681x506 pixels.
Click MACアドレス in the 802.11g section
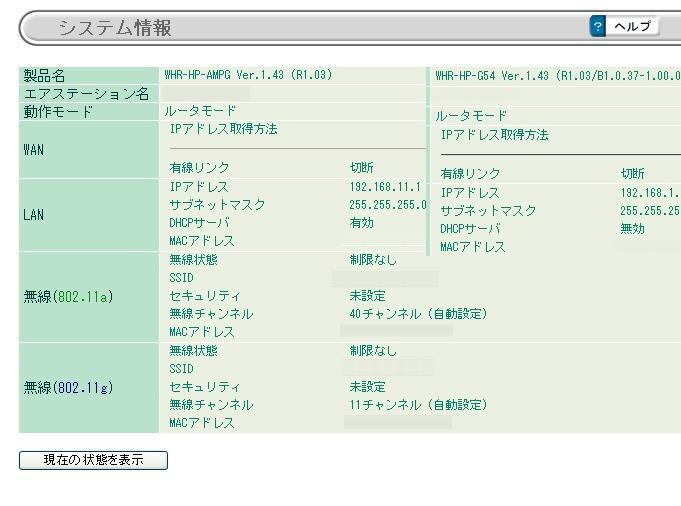[x=202, y=423]
